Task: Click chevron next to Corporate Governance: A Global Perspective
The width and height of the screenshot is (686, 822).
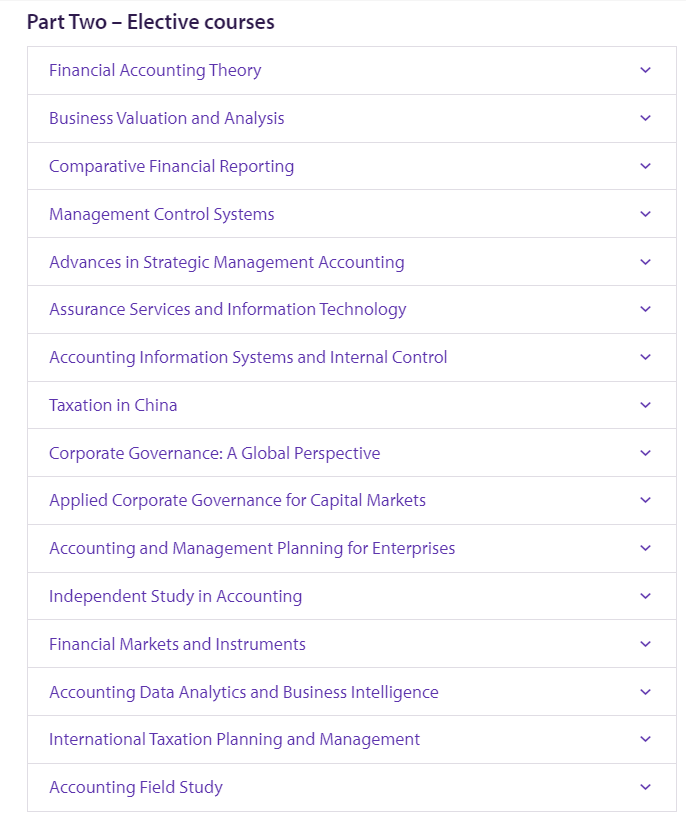Action: pos(646,453)
